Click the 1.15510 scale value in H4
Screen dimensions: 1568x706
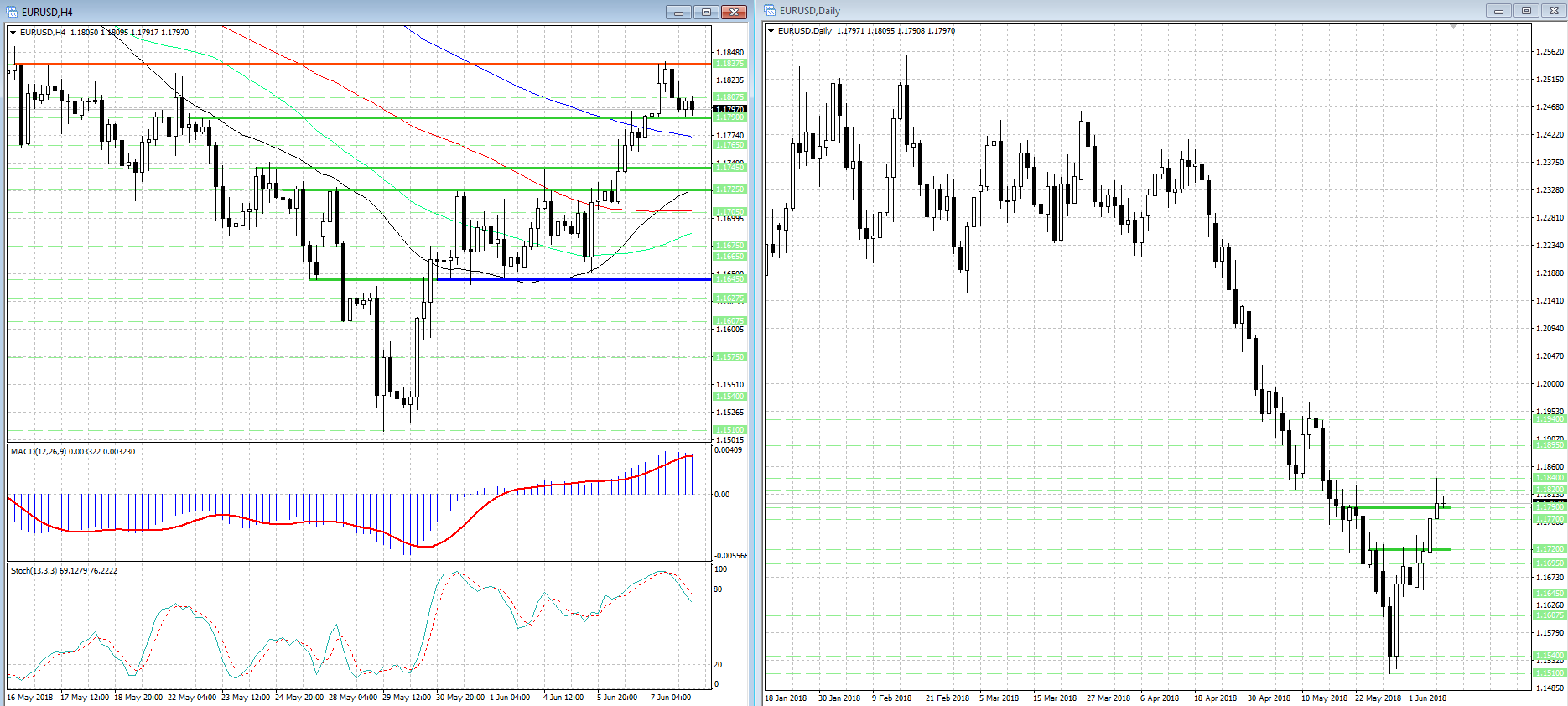[x=729, y=385]
